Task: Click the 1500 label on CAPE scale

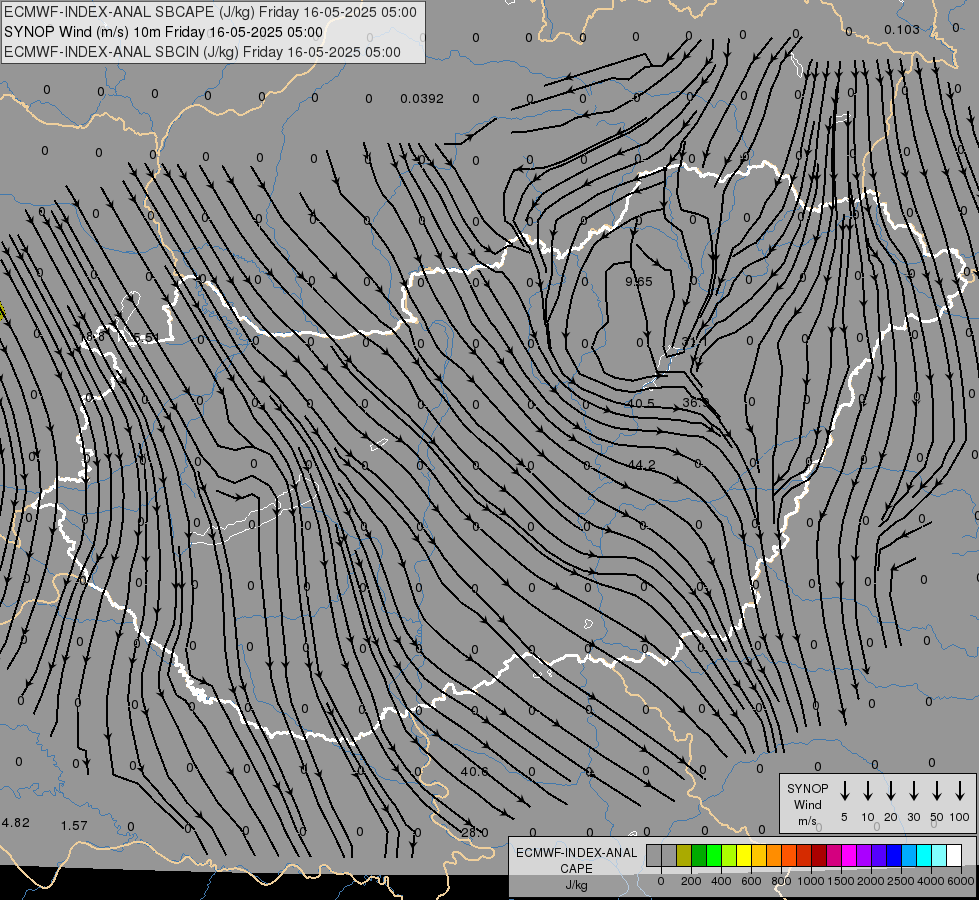Action: point(841,881)
